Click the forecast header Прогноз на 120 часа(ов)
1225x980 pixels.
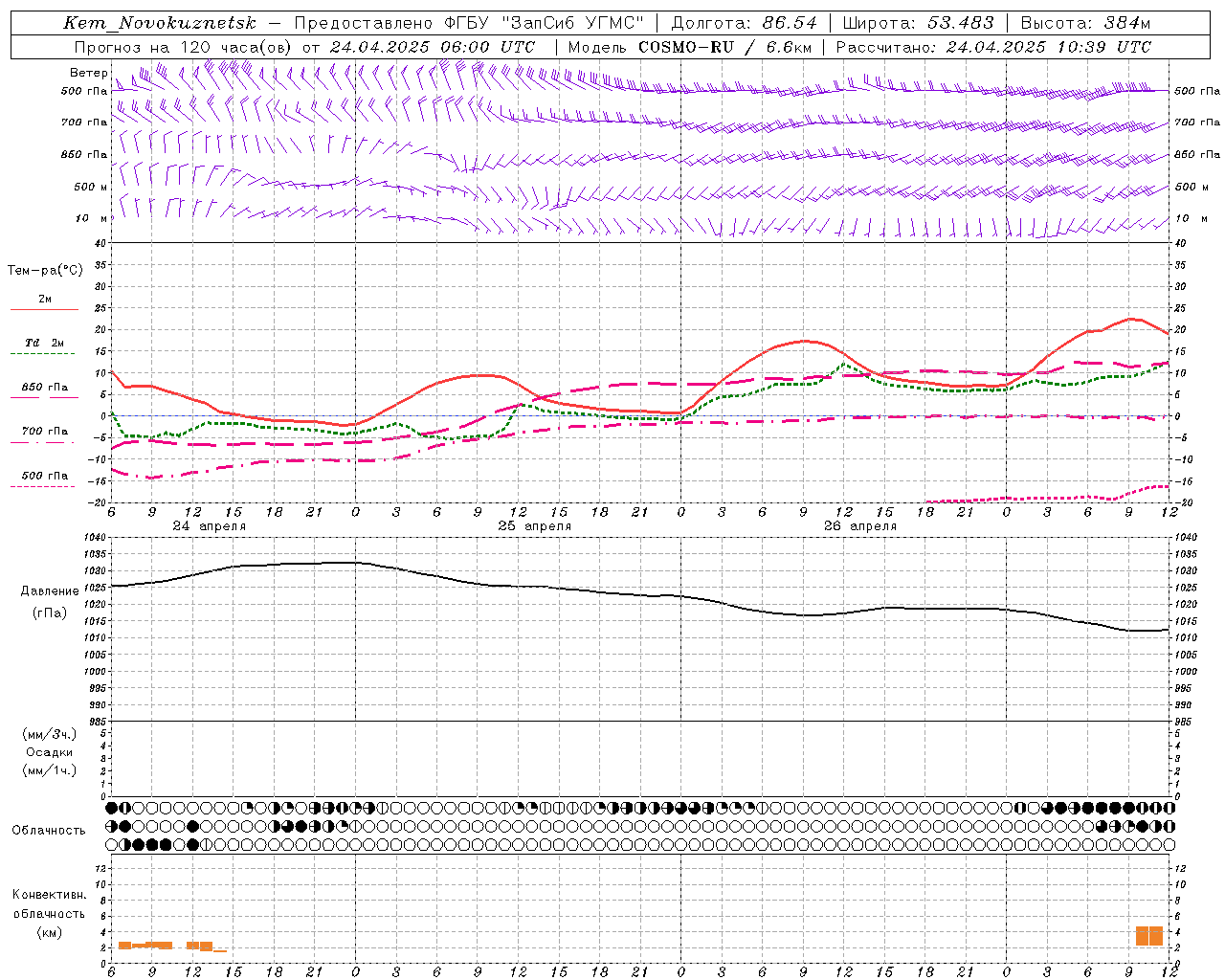point(184,47)
